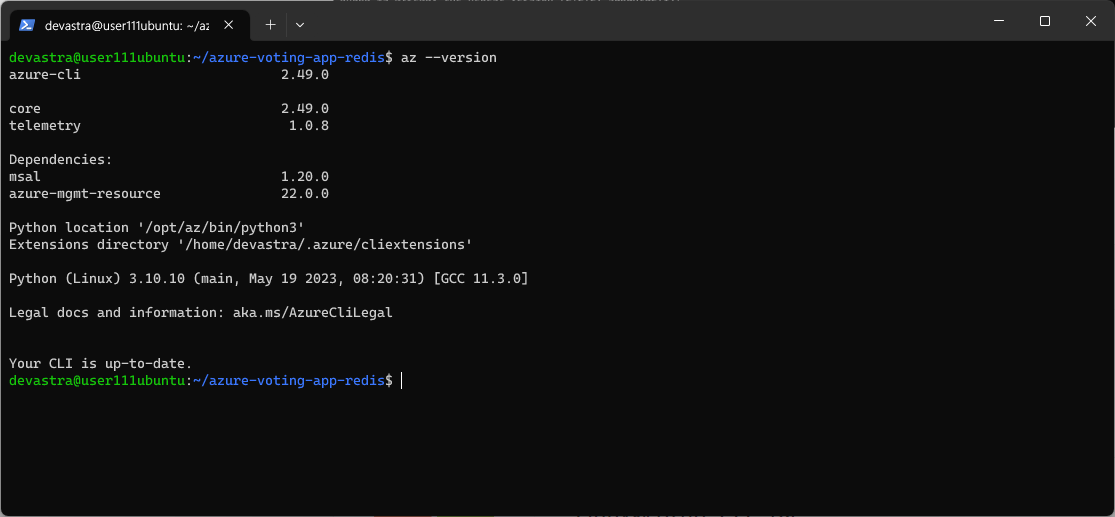
Task: Click 'Your CLI is up-to-date.' message
Action: pyautogui.click(x=100, y=363)
